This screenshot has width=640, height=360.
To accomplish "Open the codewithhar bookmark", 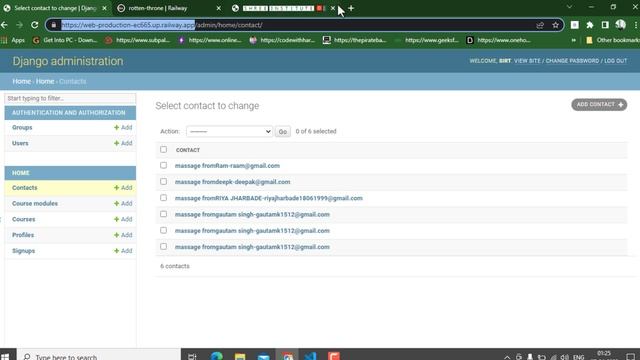I will point(282,40).
